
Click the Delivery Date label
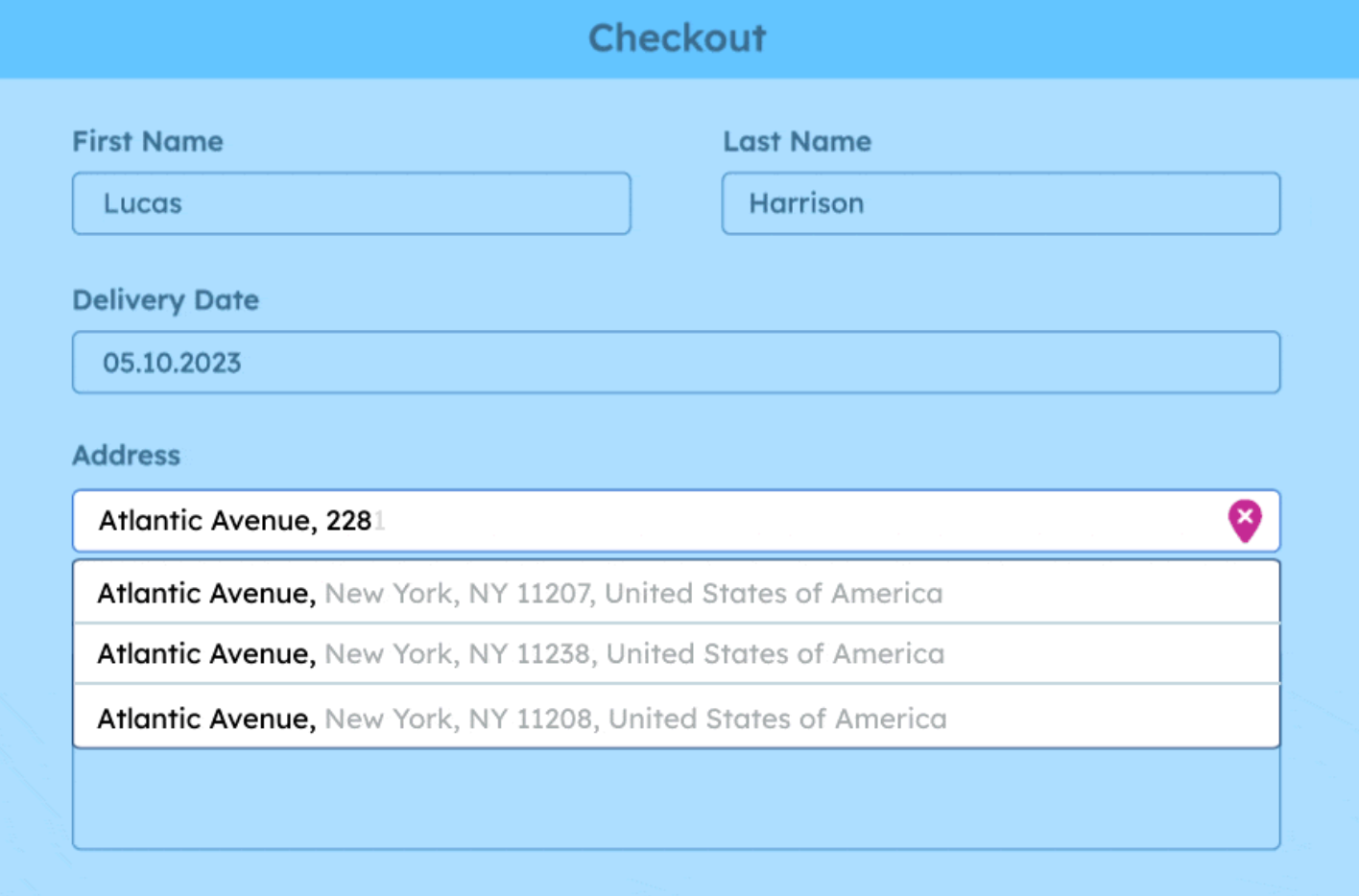pyautogui.click(x=165, y=300)
